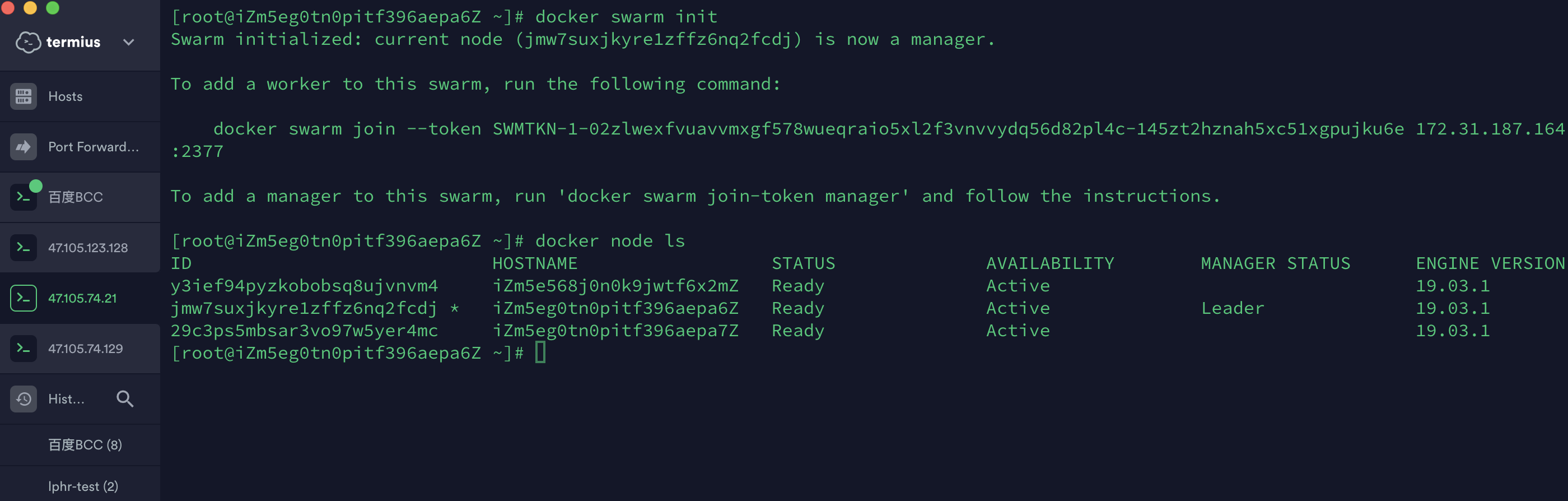Select the Port Forwarding arrow icon

pos(23,147)
